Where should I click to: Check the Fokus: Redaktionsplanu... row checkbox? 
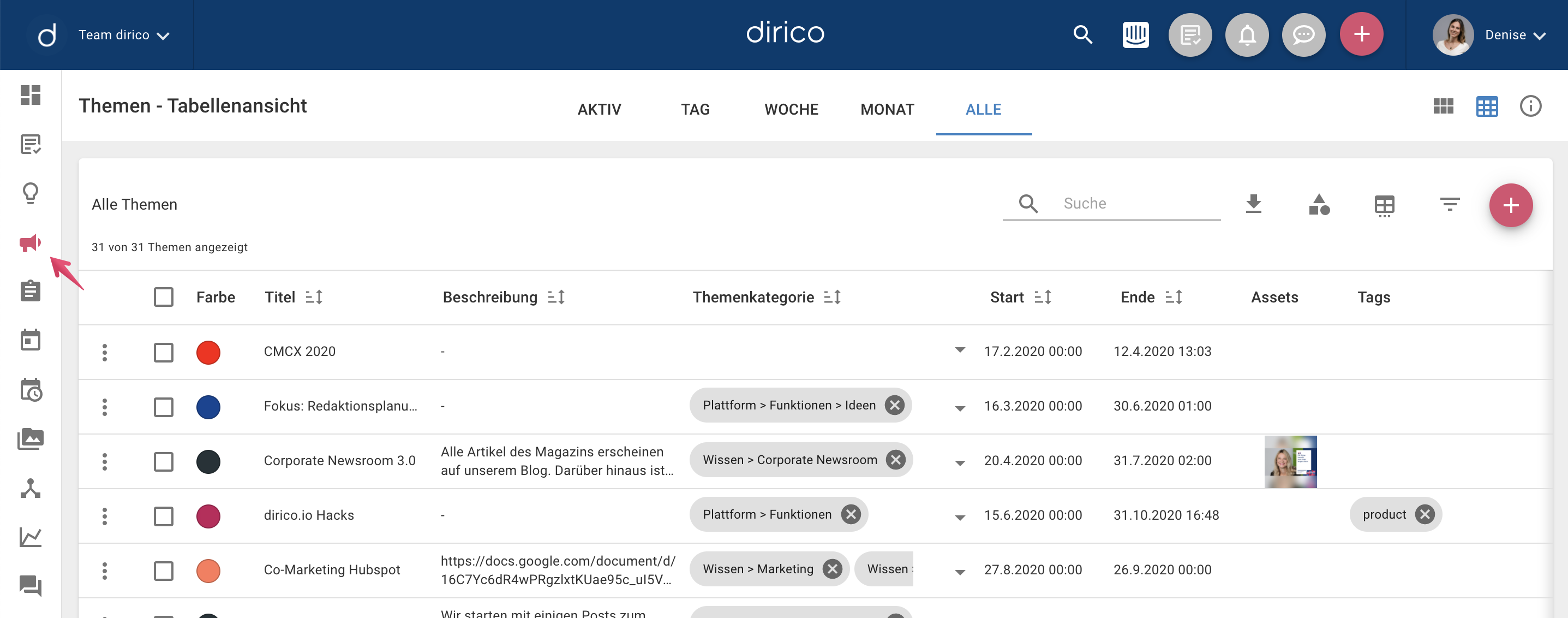tap(163, 407)
